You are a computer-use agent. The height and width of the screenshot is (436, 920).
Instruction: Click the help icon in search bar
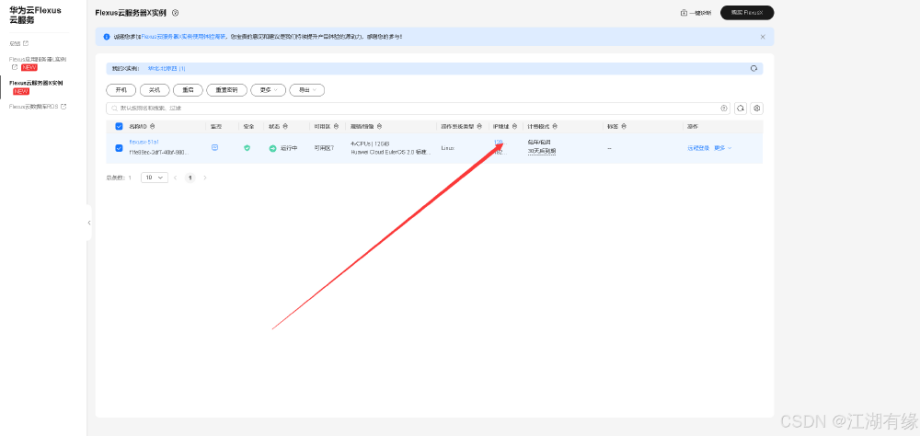coord(724,109)
